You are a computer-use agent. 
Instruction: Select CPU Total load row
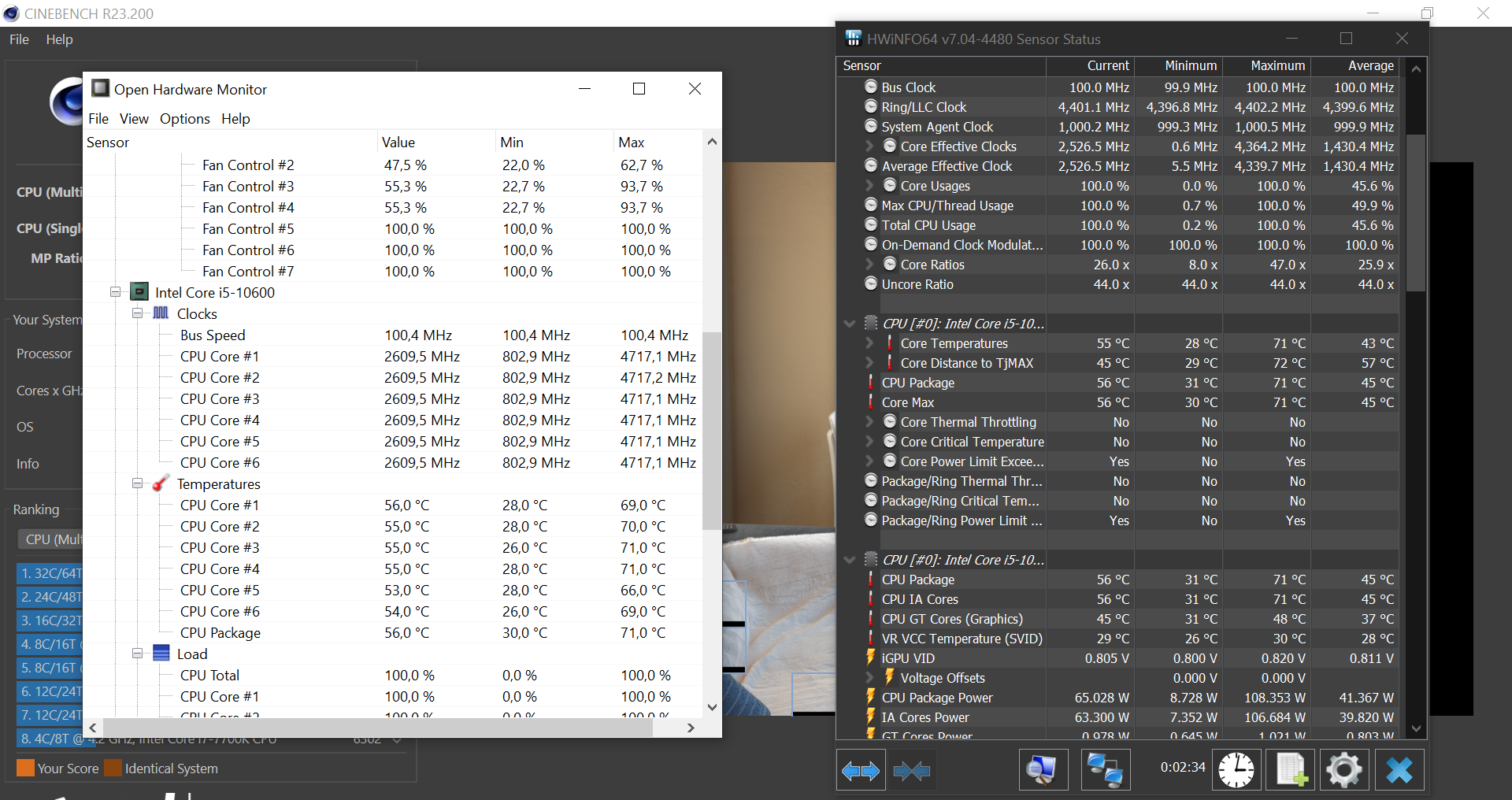[x=392, y=675]
